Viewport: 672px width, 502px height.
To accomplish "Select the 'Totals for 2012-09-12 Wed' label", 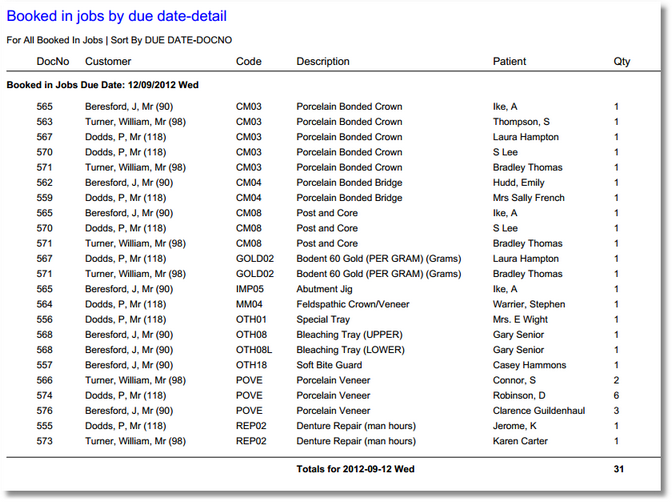I will click(355, 469).
